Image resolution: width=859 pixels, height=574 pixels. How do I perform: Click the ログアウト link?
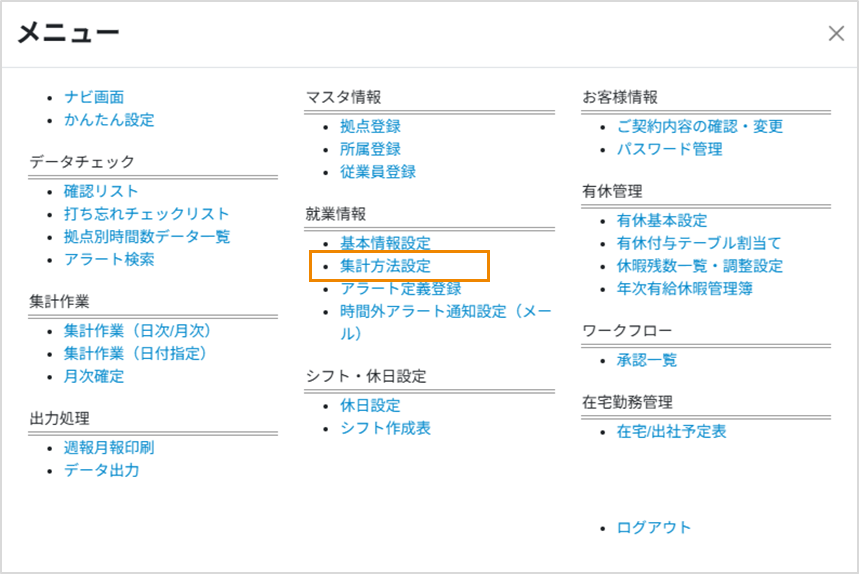click(654, 527)
